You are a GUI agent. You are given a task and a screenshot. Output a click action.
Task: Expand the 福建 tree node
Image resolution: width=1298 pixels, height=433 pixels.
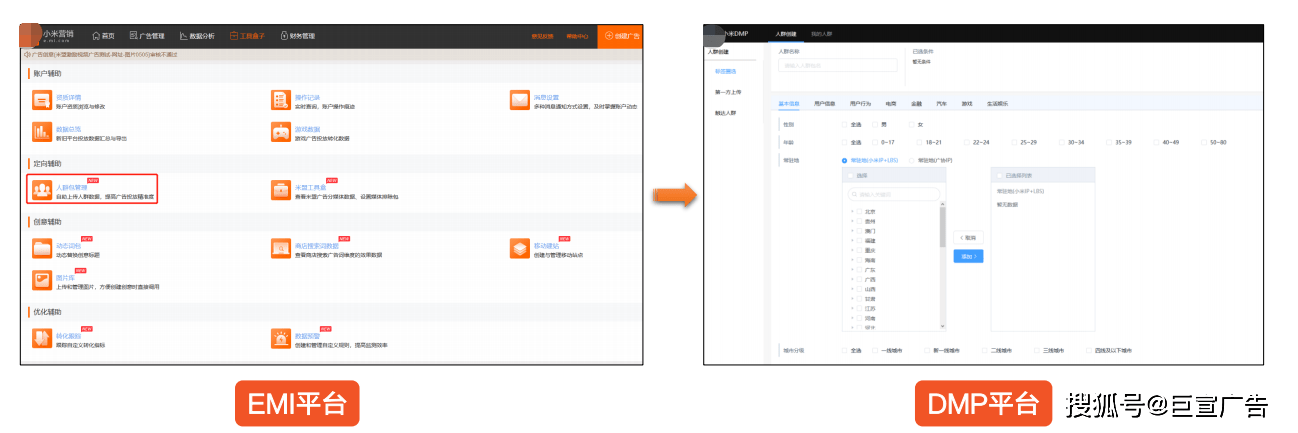[x=852, y=241]
